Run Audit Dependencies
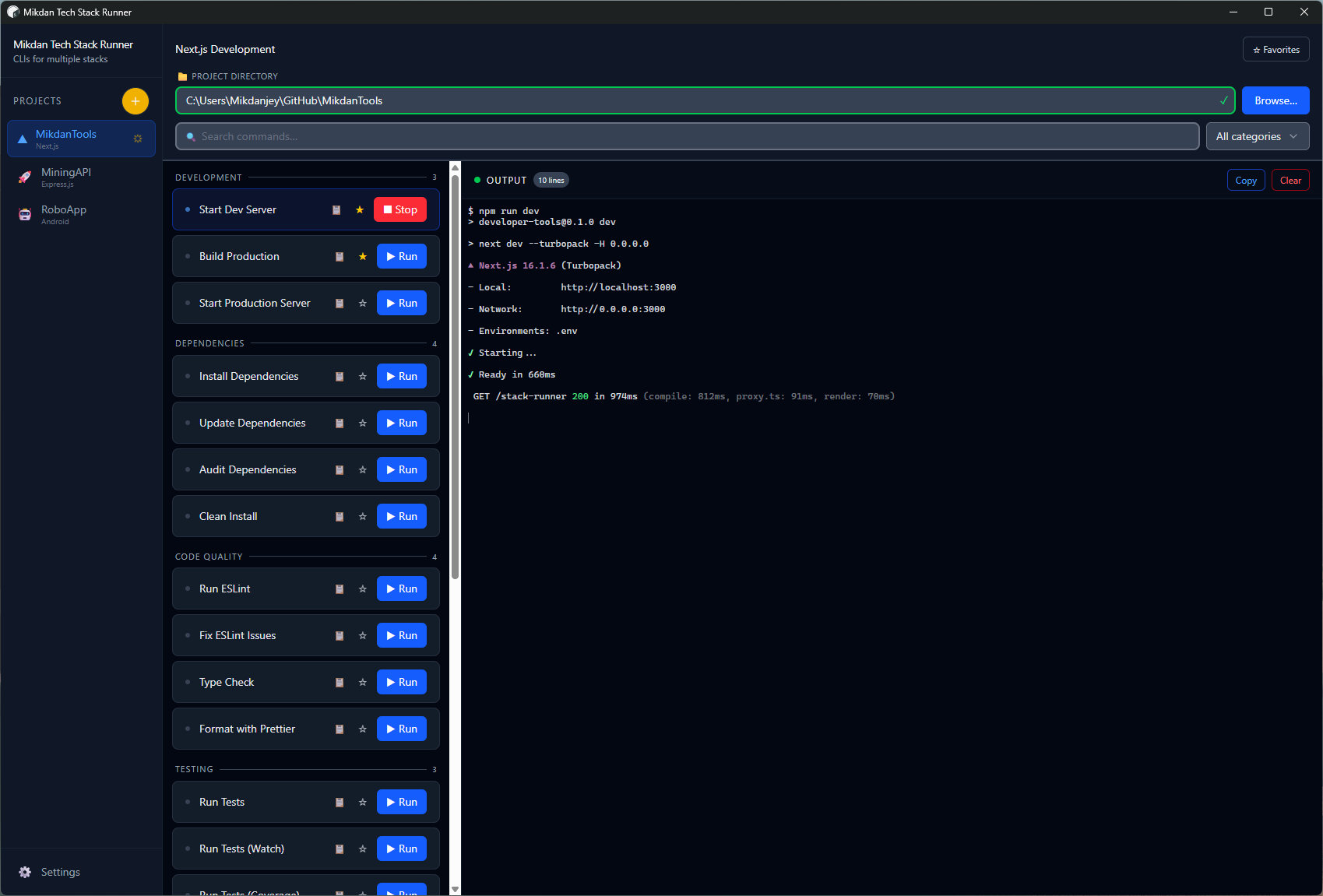The image size is (1323, 896). click(402, 469)
